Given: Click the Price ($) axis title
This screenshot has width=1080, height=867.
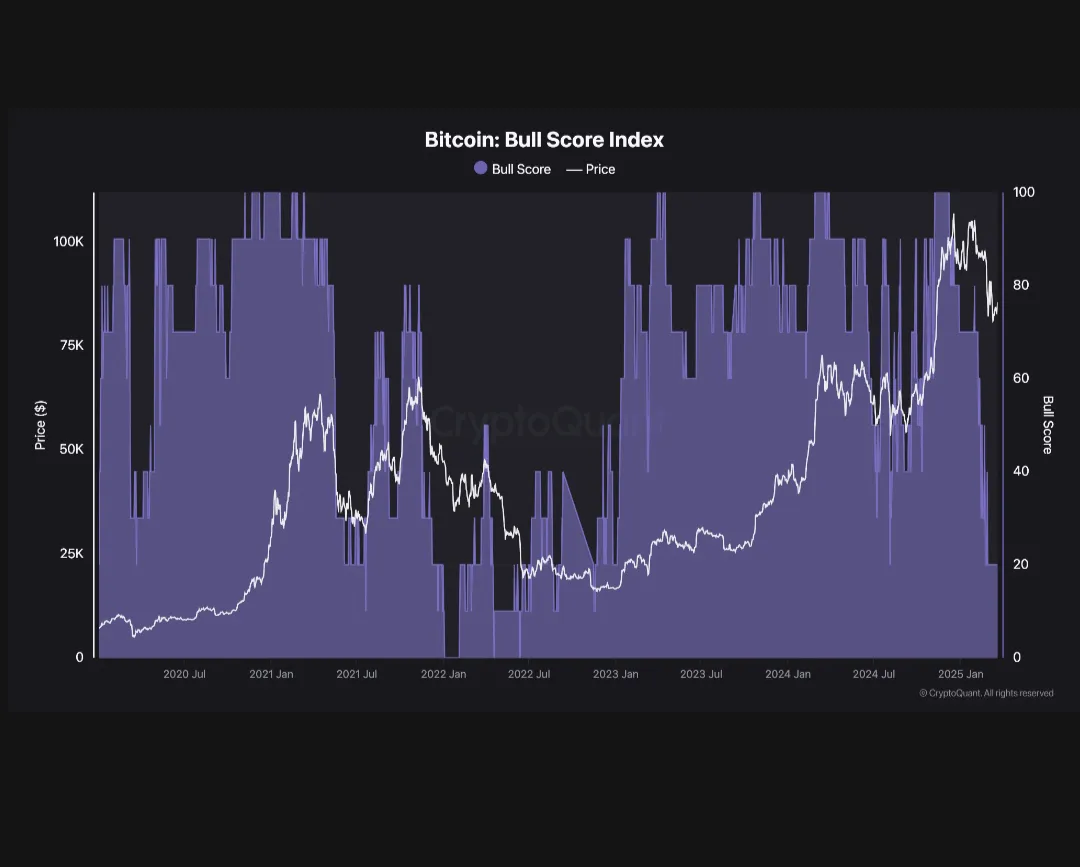Looking at the screenshot, I should [x=40, y=425].
